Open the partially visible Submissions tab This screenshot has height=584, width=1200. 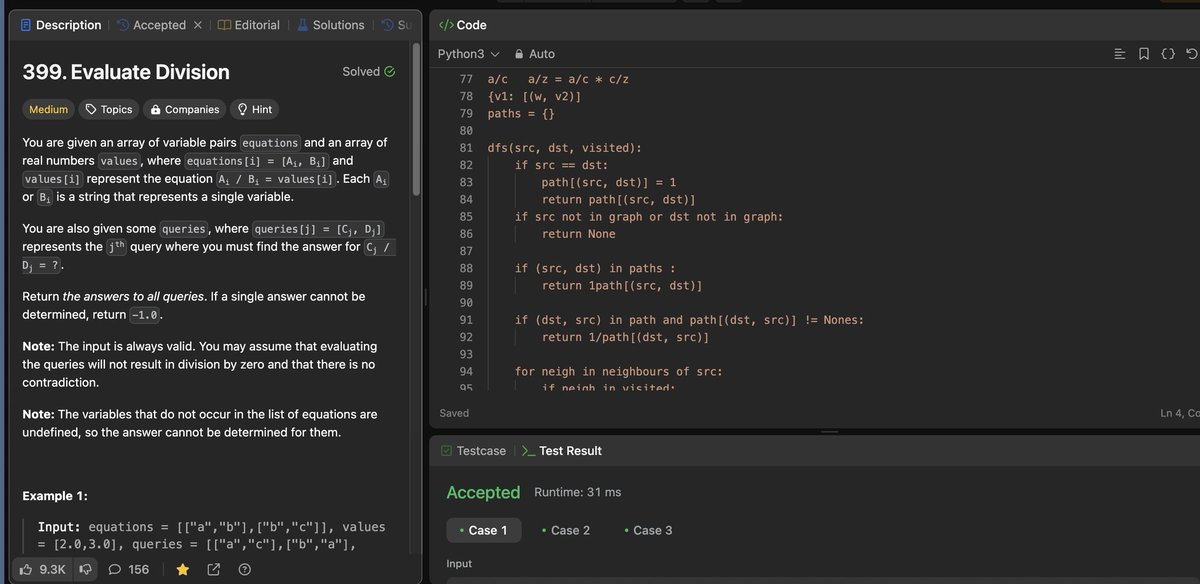coord(396,25)
